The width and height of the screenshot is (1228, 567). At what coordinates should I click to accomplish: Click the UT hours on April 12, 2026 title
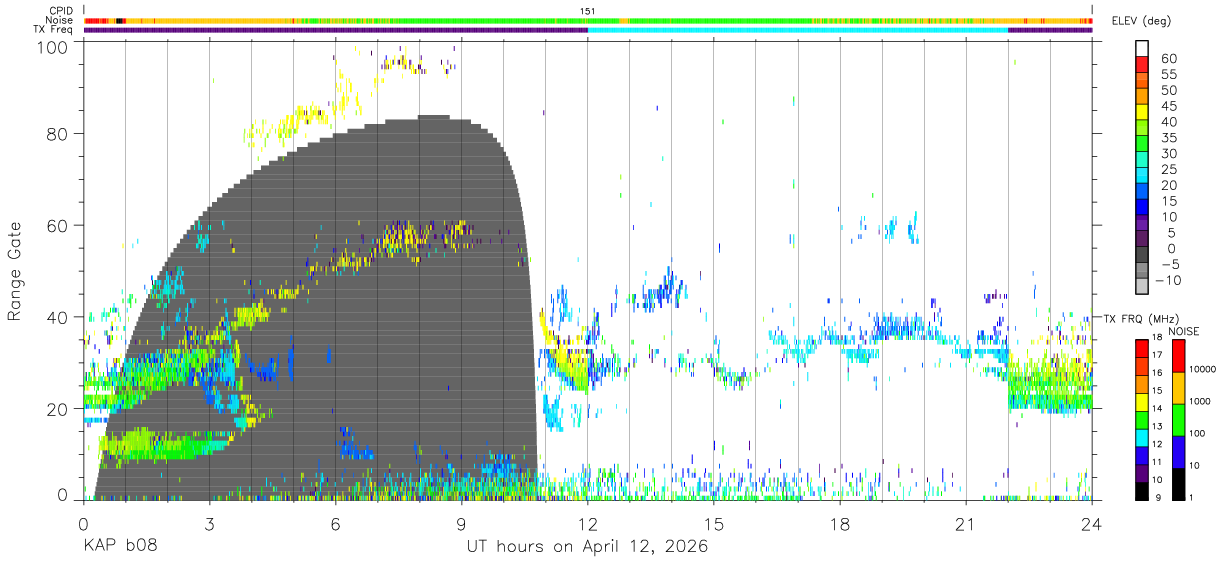(x=587, y=547)
